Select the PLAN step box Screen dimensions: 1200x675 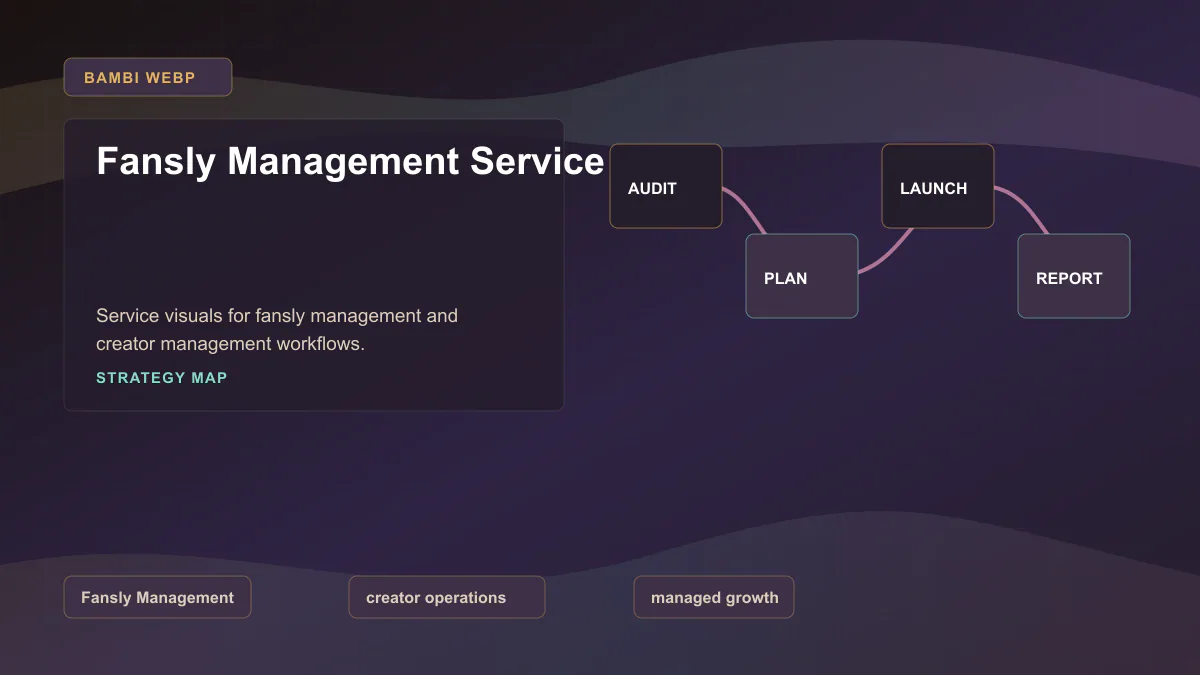tap(802, 276)
